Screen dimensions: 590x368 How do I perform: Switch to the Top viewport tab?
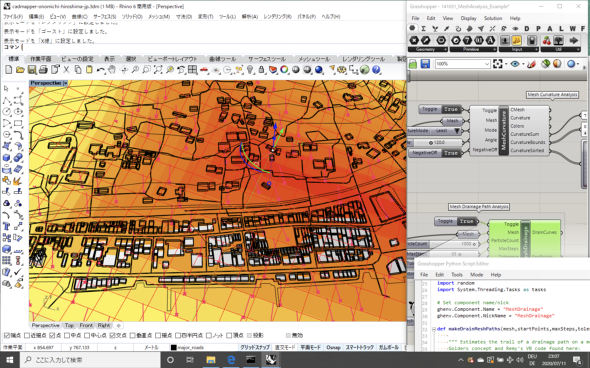pos(69,325)
